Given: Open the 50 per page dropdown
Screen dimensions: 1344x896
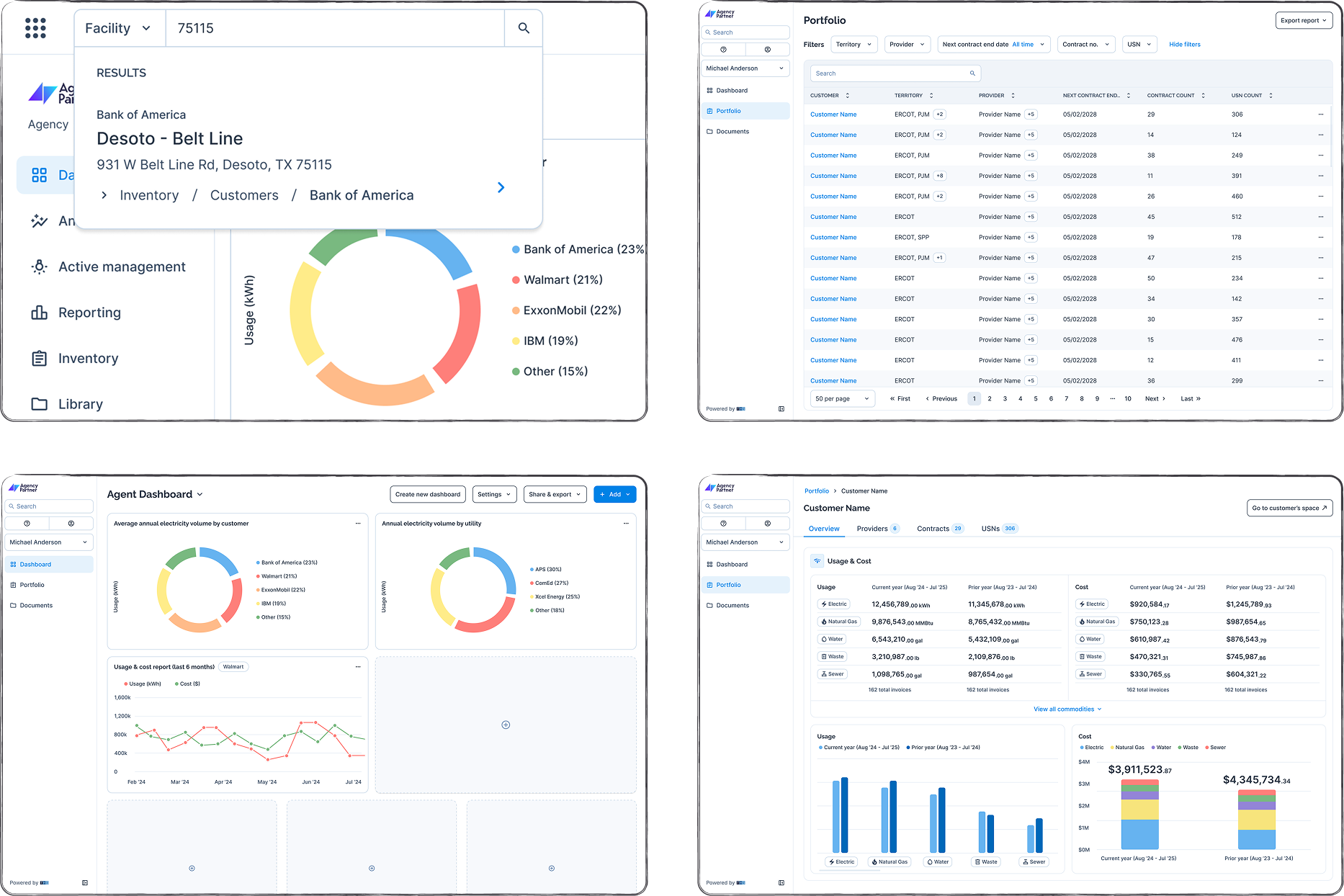Looking at the screenshot, I should coord(843,398).
